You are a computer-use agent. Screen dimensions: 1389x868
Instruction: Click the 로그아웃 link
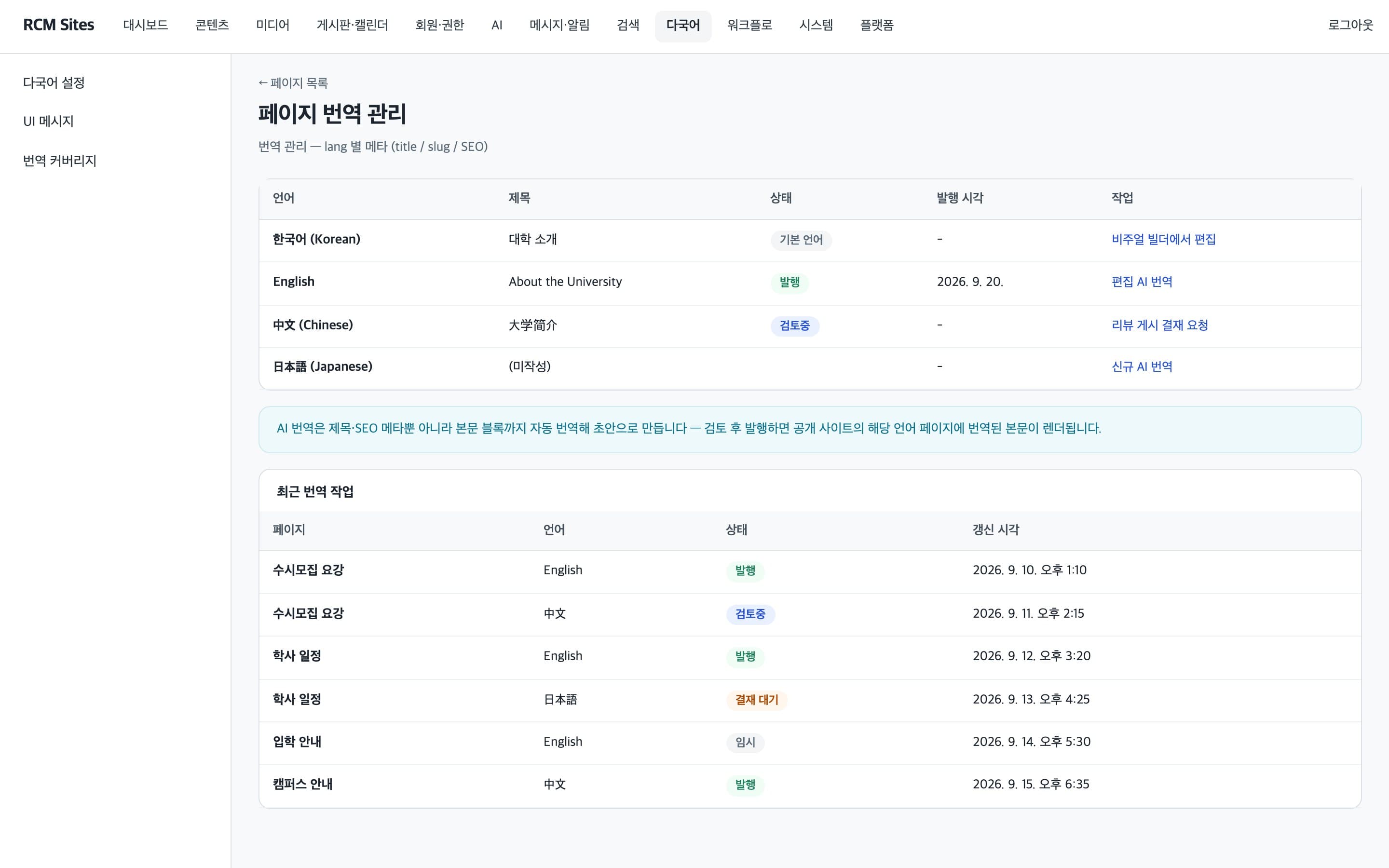1350,25
